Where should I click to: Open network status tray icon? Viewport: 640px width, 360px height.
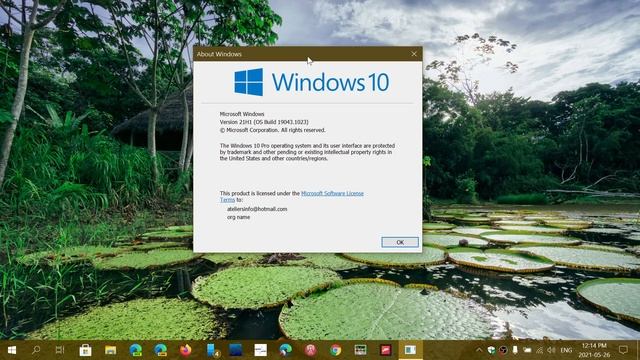pos(540,350)
